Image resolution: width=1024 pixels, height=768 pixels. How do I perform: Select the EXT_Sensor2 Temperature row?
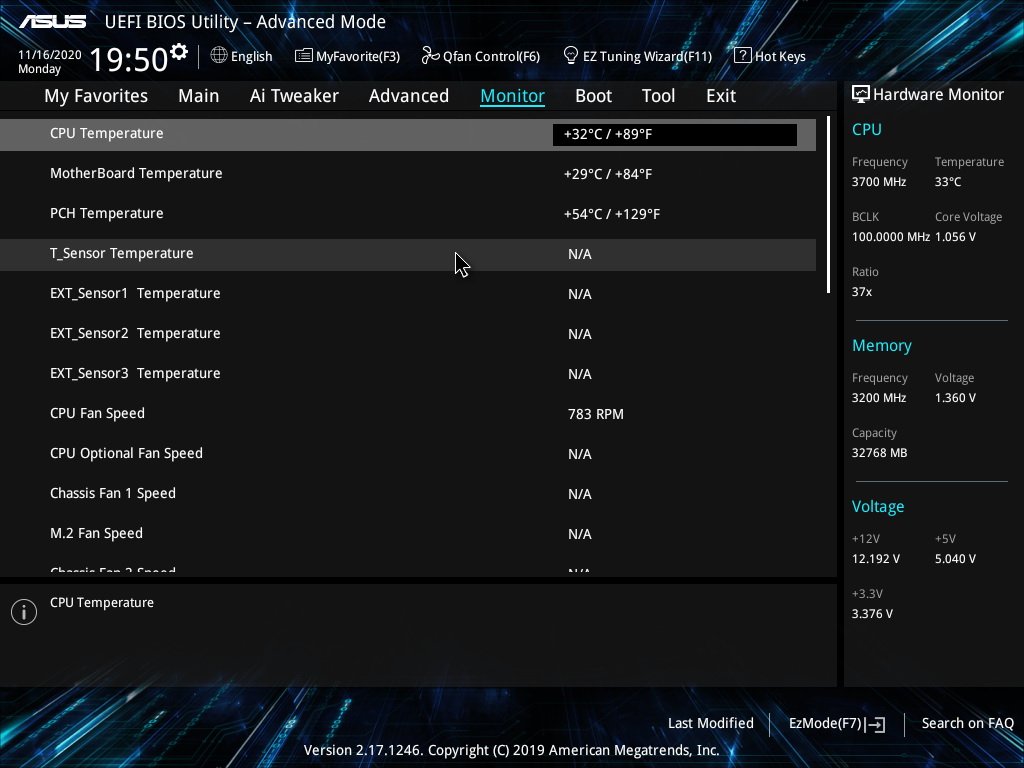click(x=408, y=334)
